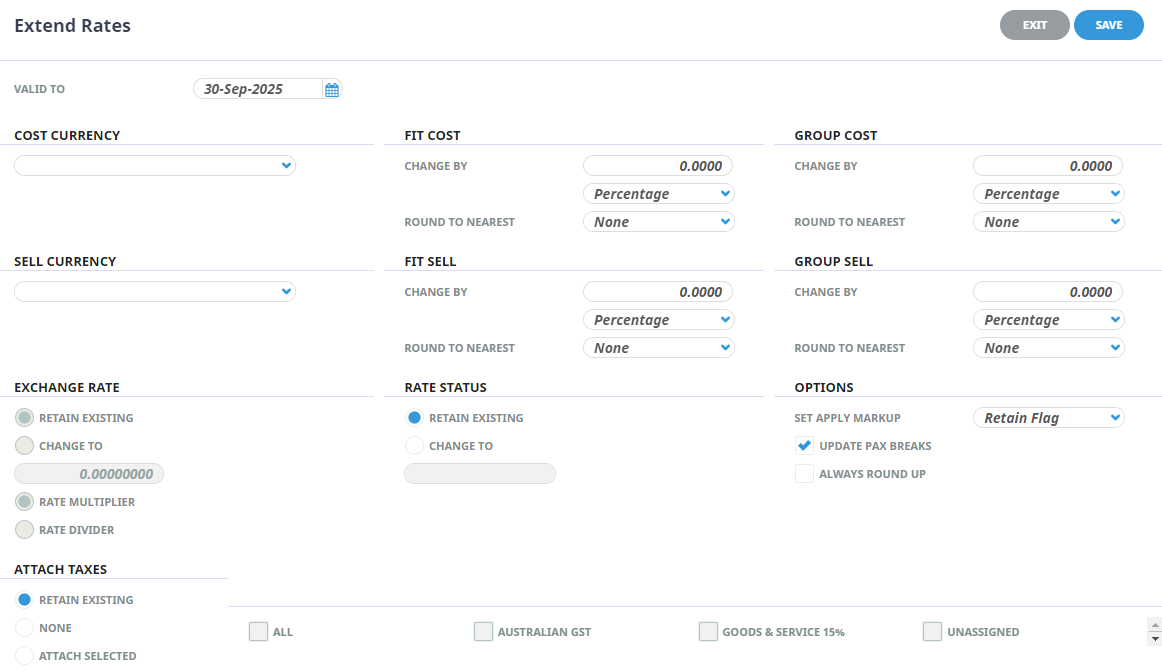
Task: Click the tax list scroll down arrow
Action: [1156, 638]
